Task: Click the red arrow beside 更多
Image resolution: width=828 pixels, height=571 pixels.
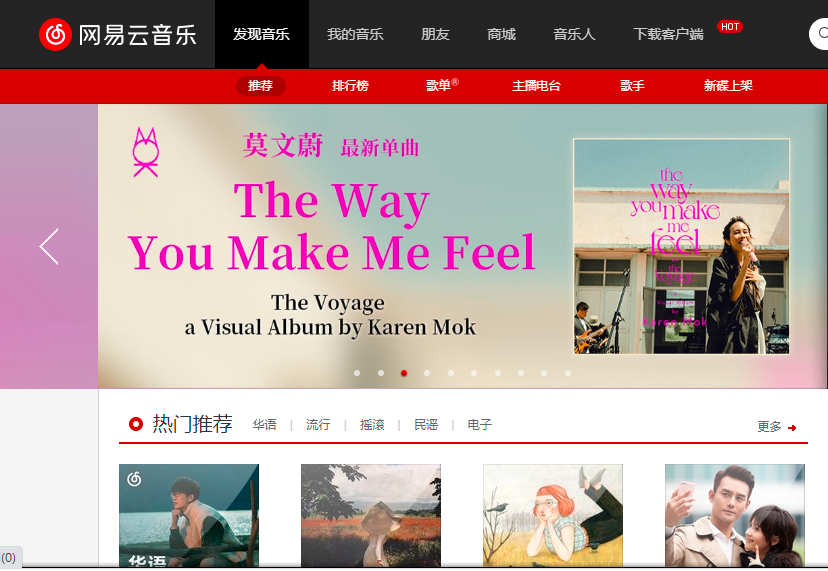Action: coord(792,428)
